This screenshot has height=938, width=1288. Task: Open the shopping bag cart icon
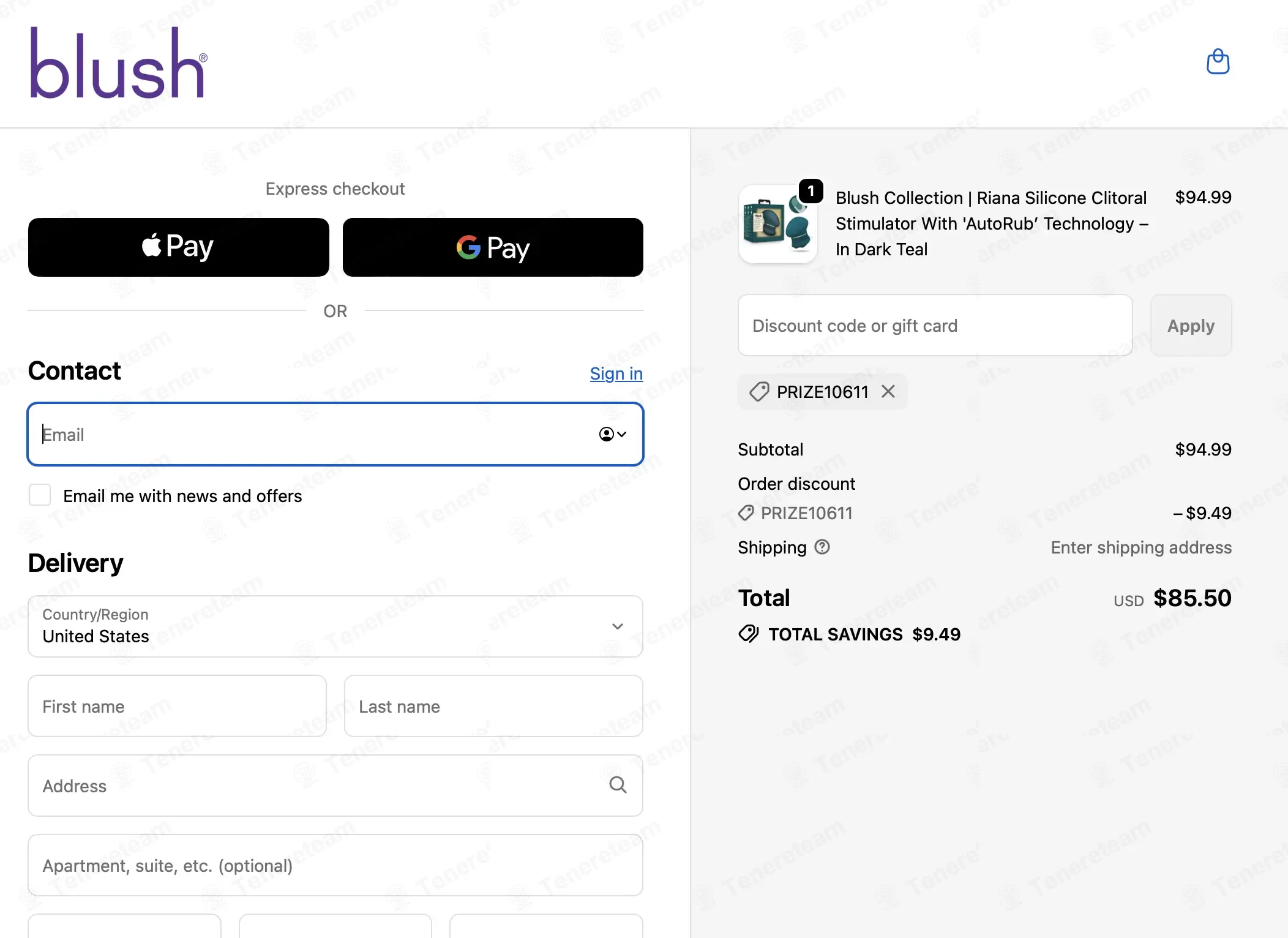[1218, 62]
